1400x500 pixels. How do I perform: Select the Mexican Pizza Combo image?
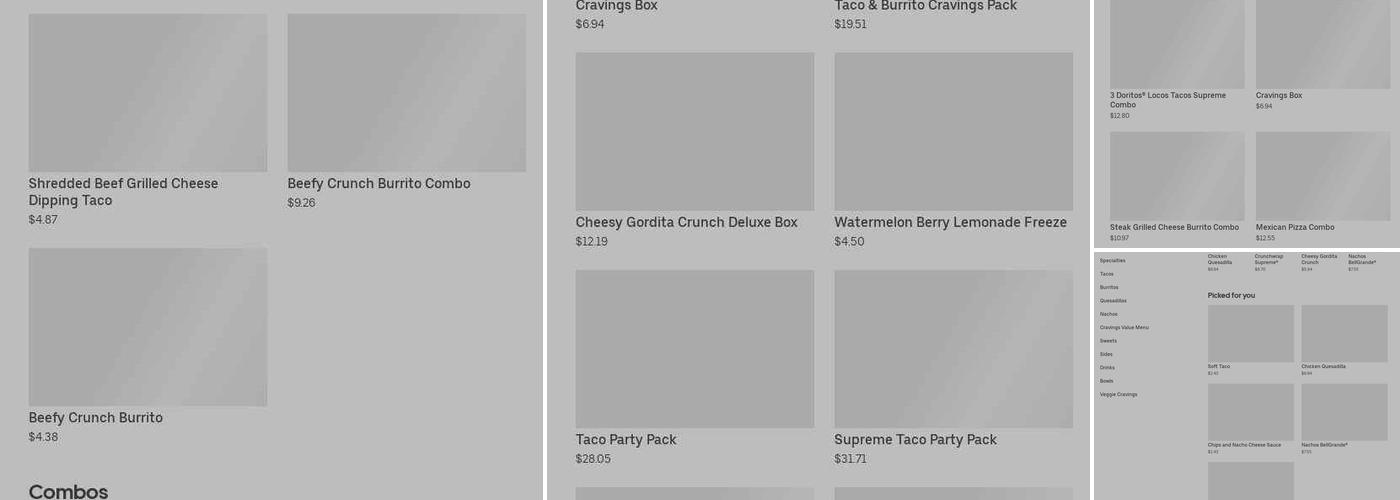click(x=1322, y=177)
